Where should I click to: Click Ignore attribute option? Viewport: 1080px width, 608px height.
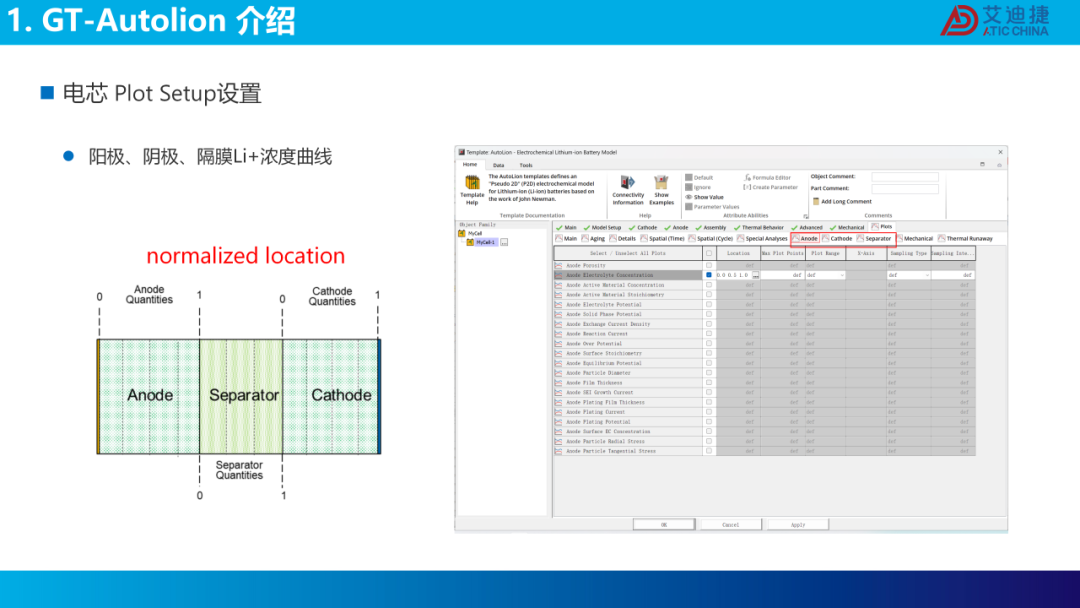point(698,187)
